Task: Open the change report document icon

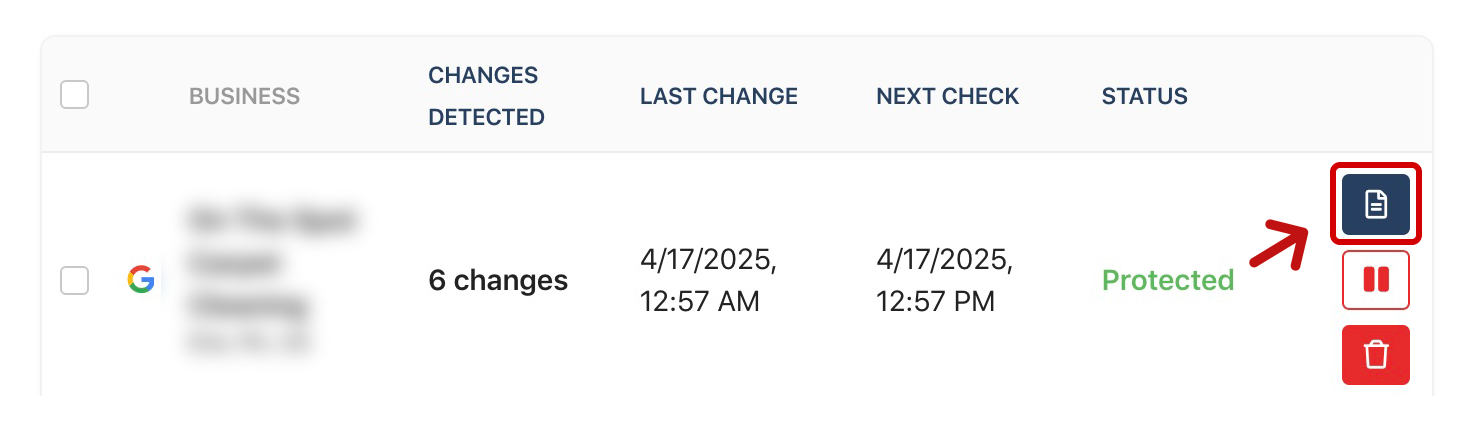Action: (1376, 205)
